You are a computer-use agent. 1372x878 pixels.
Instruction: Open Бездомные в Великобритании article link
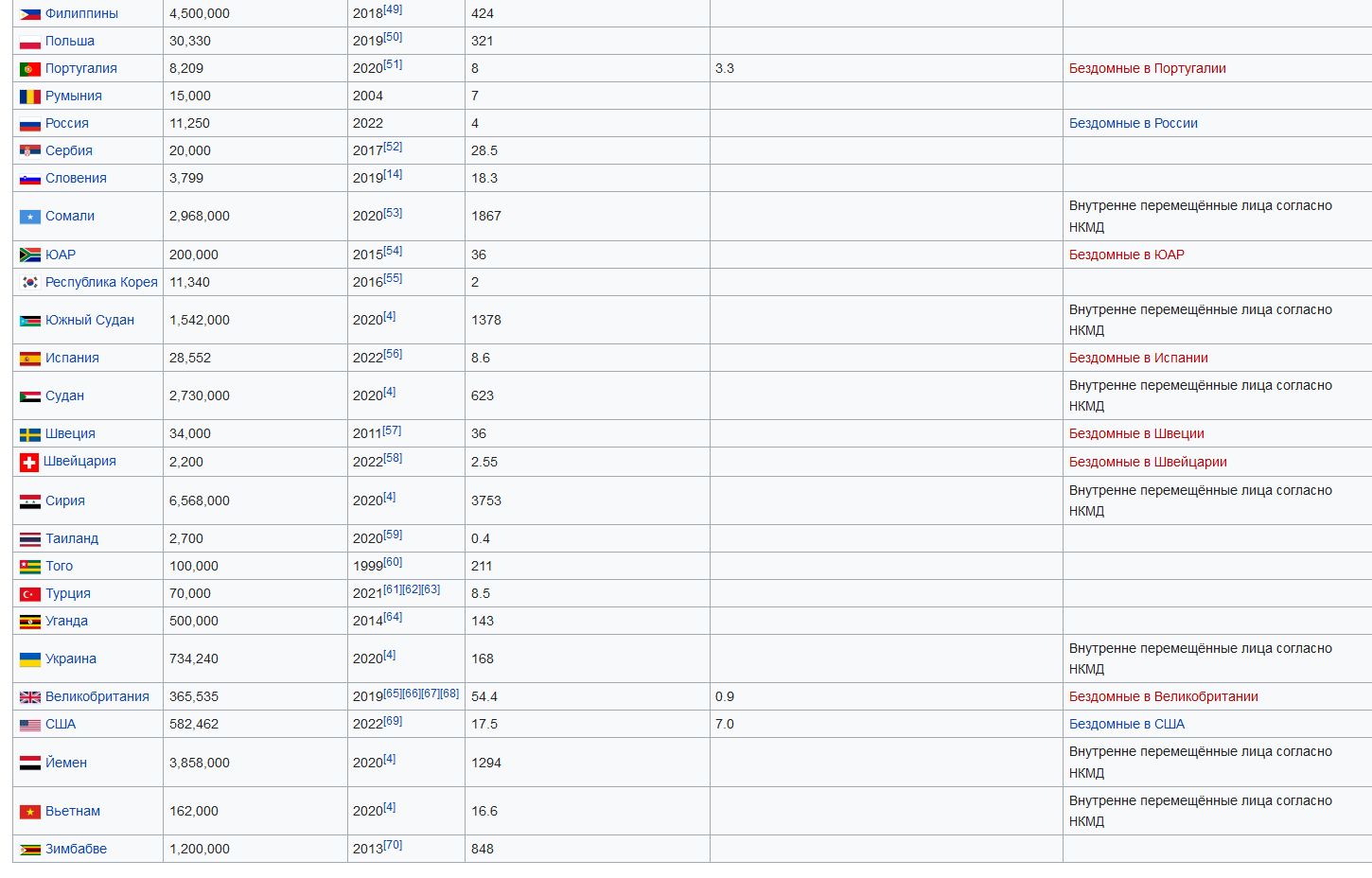click(x=1164, y=696)
